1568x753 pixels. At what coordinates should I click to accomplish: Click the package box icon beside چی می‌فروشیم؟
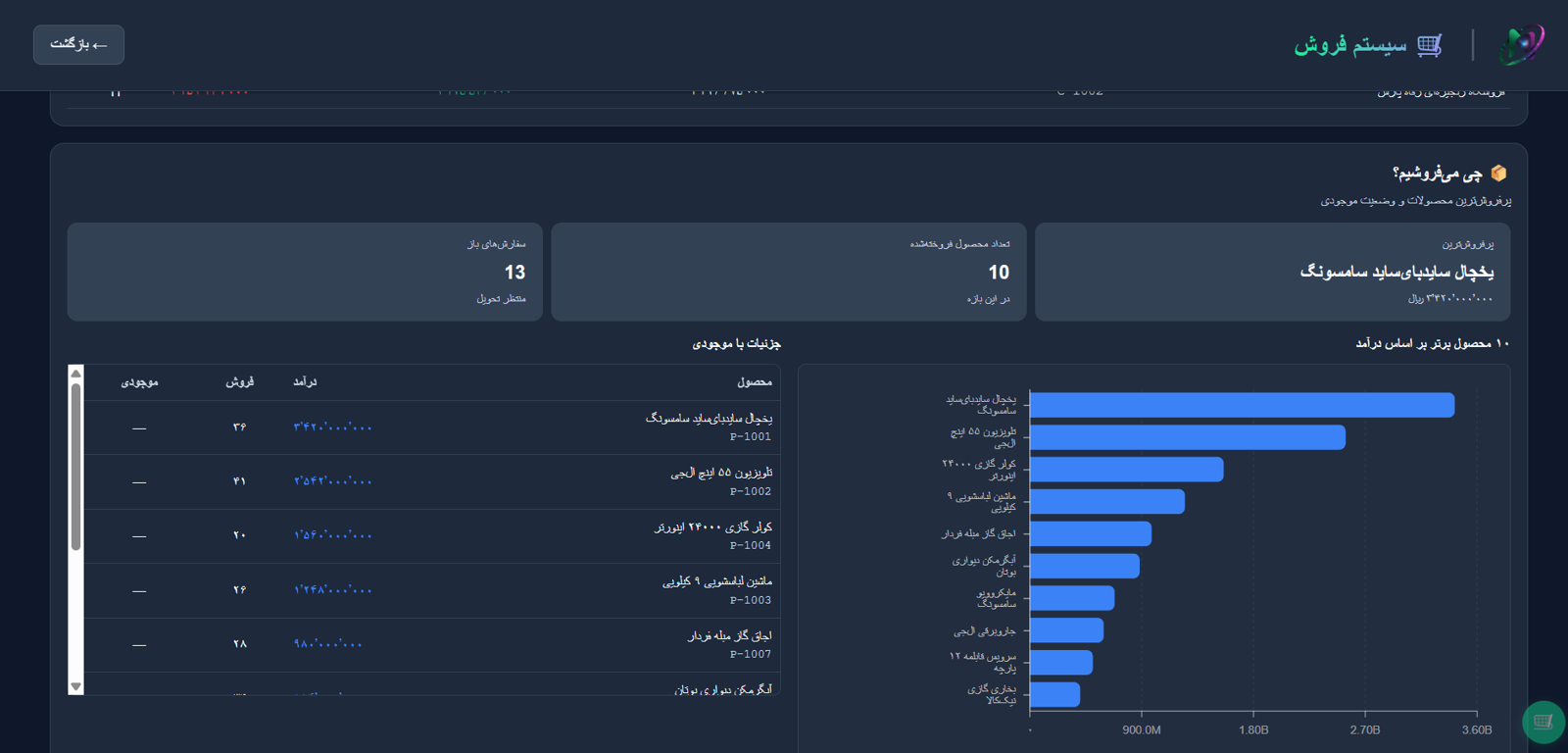[x=1498, y=173]
